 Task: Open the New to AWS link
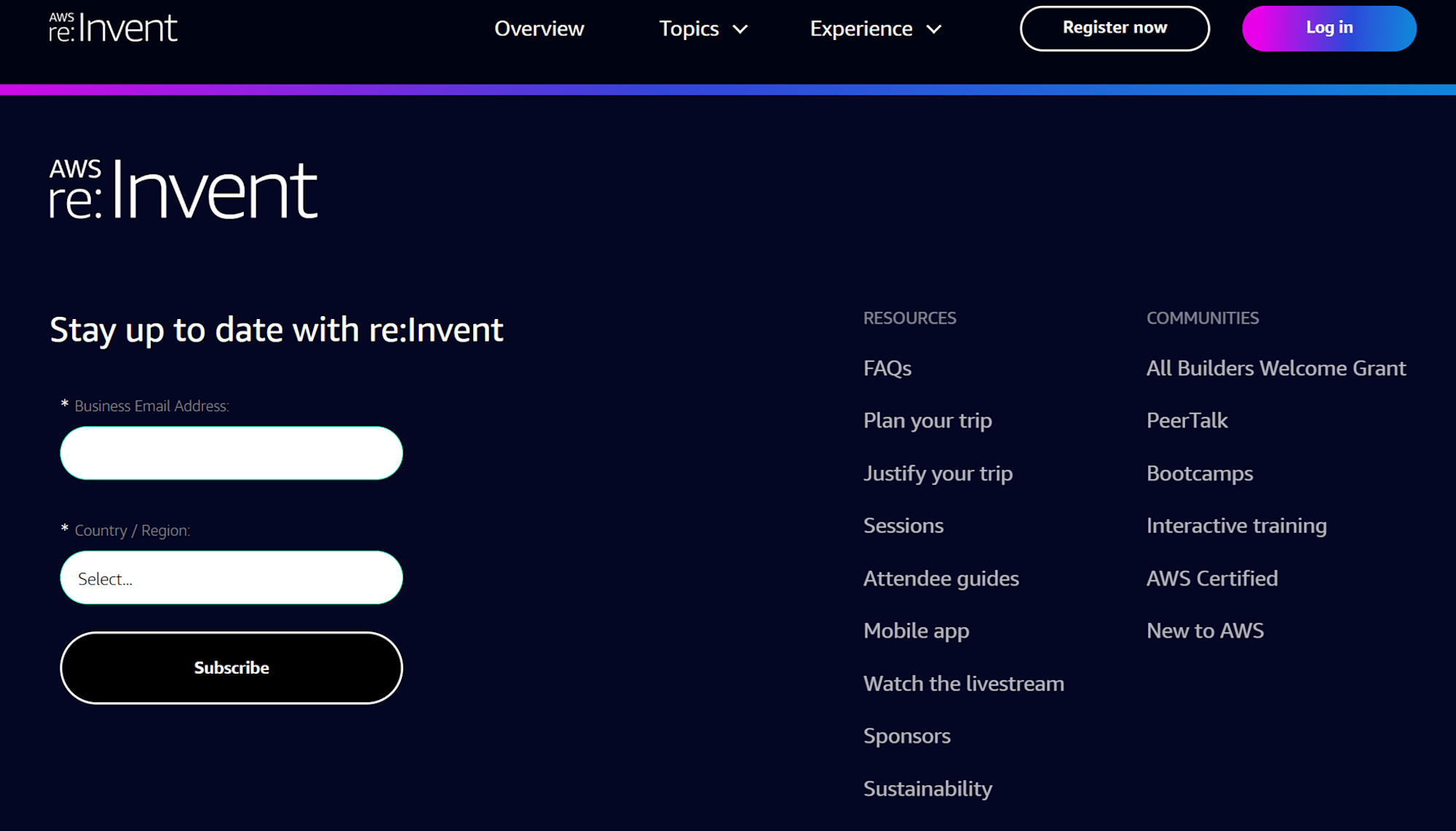[x=1205, y=631]
